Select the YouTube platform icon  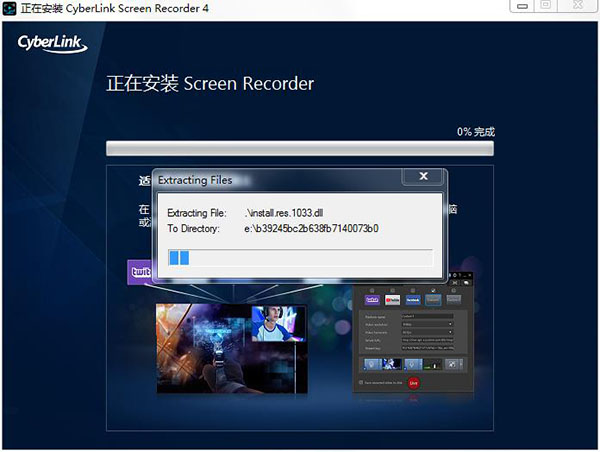tap(391, 299)
